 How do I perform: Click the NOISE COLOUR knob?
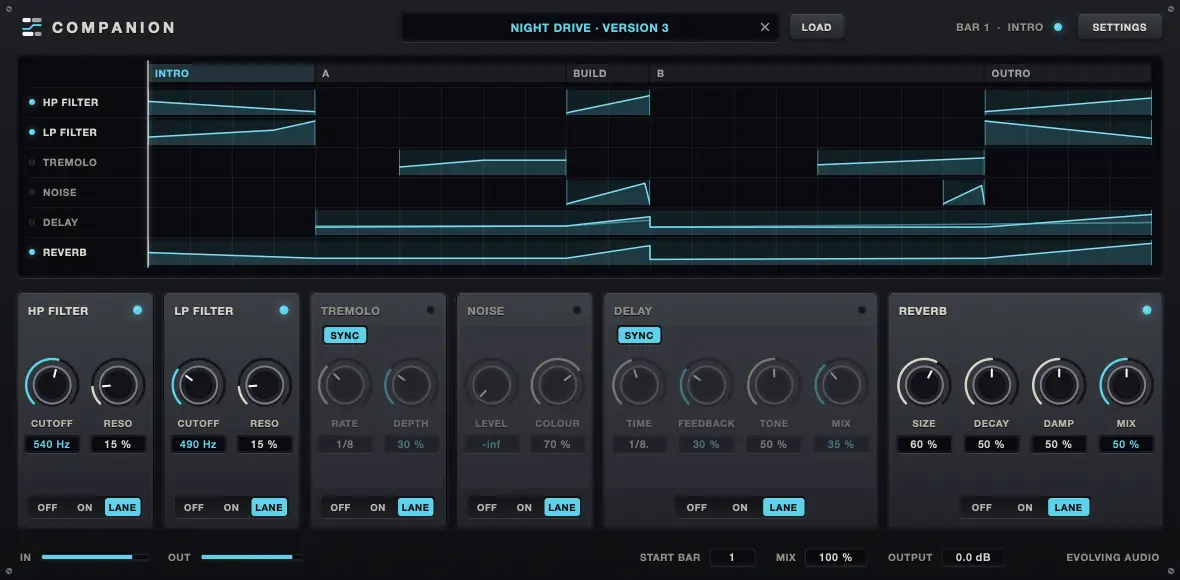(558, 384)
